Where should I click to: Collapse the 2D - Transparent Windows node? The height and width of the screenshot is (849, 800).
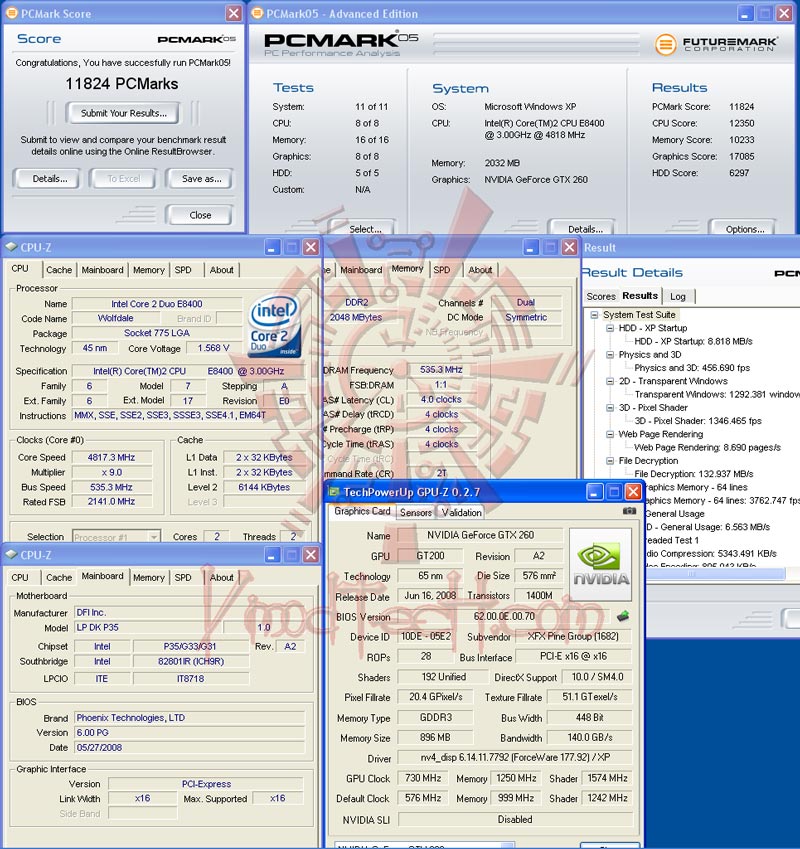coord(609,381)
